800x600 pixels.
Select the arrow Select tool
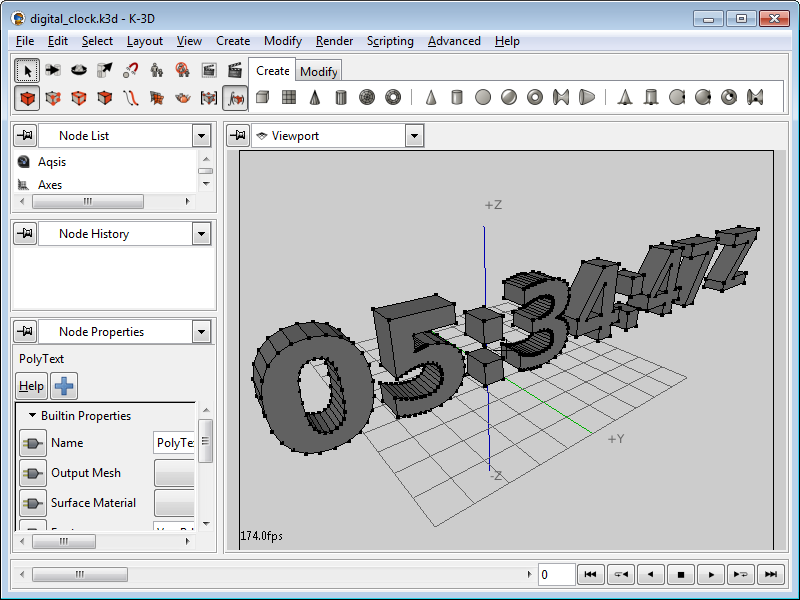click(x=27, y=70)
